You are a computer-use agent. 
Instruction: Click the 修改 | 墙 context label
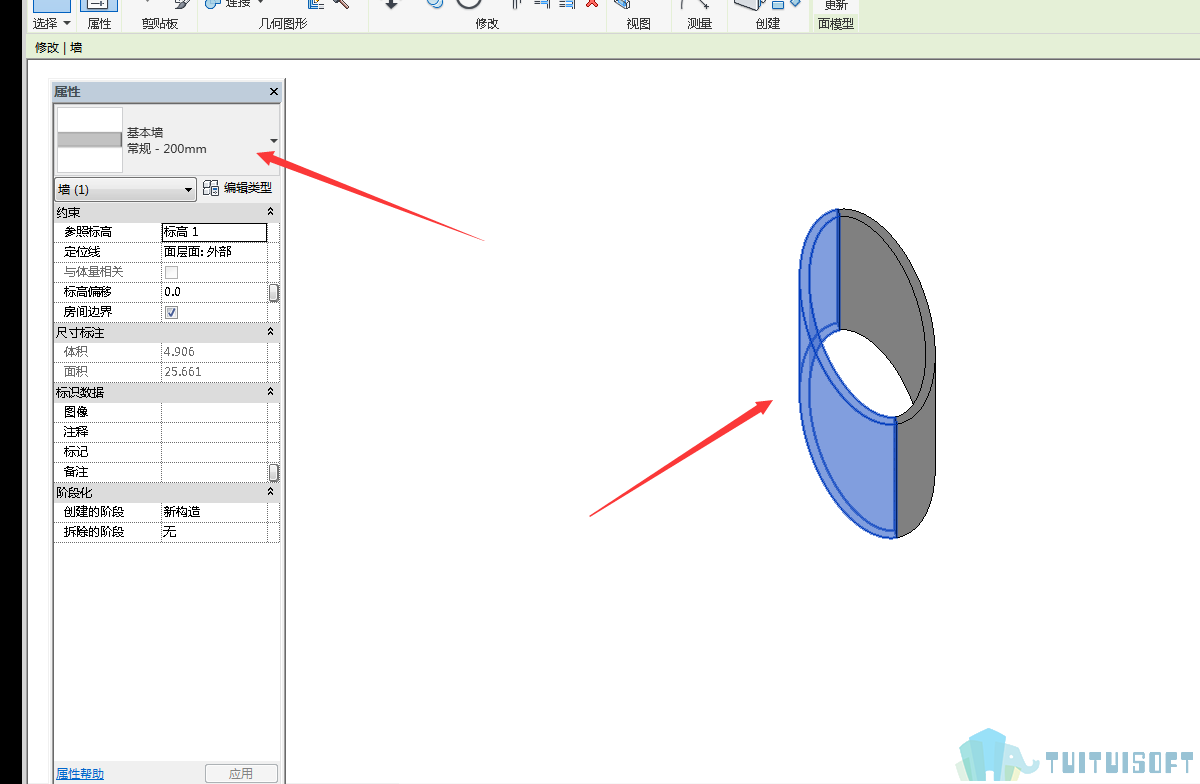pos(58,47)
